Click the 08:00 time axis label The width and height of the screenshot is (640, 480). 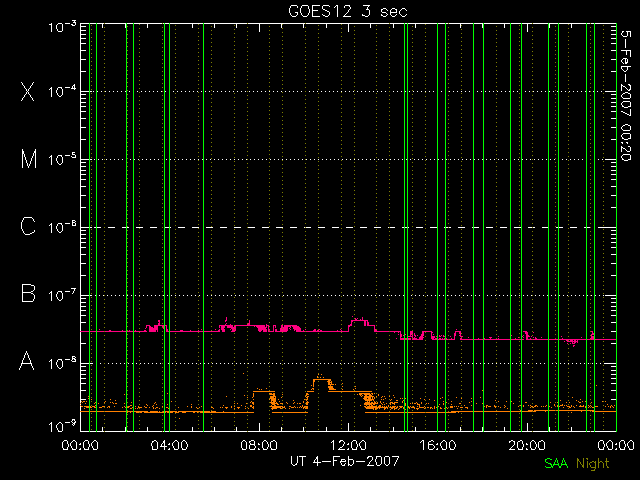tap(259, 445)
